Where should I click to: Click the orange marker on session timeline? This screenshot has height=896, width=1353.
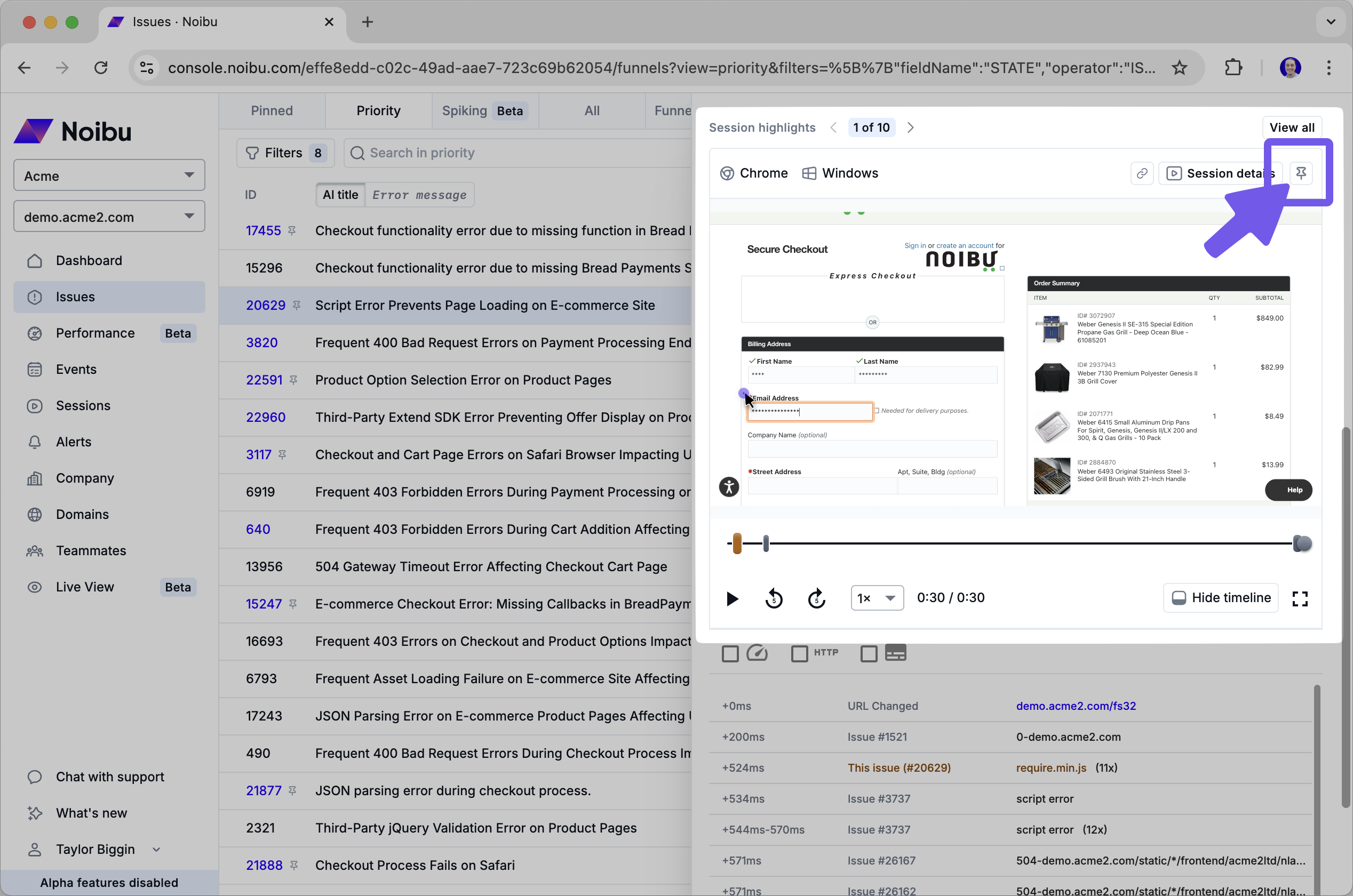737,543
